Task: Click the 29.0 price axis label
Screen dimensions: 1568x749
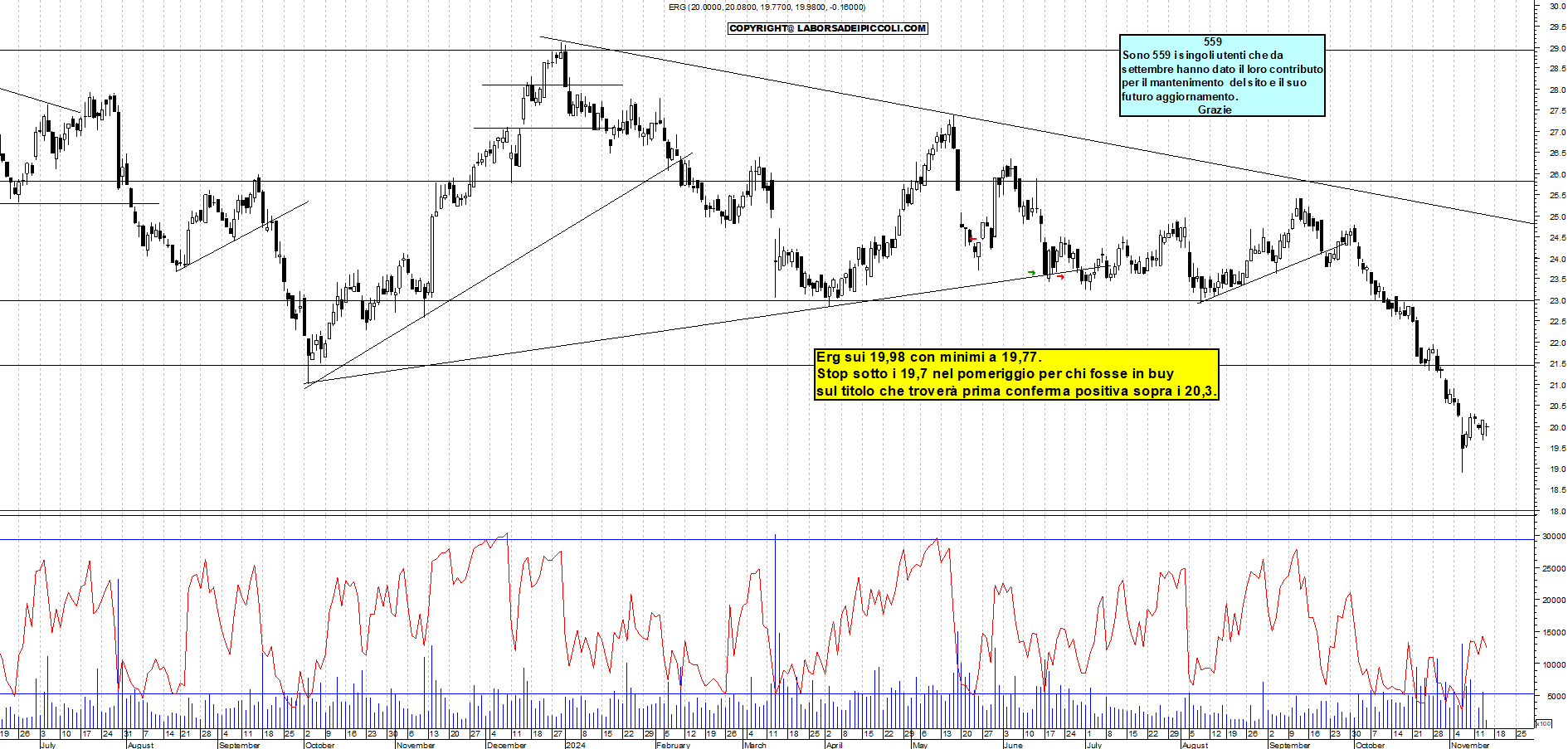Action: click(1557, 48)
